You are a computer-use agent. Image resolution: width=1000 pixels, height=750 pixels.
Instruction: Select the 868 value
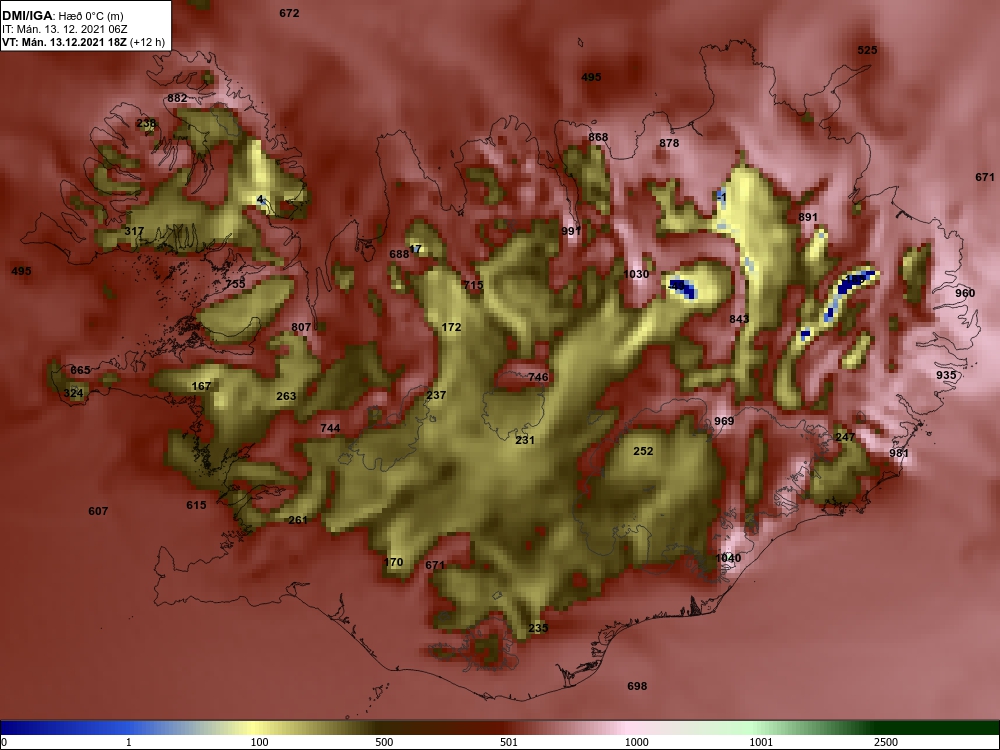(598, 136)
